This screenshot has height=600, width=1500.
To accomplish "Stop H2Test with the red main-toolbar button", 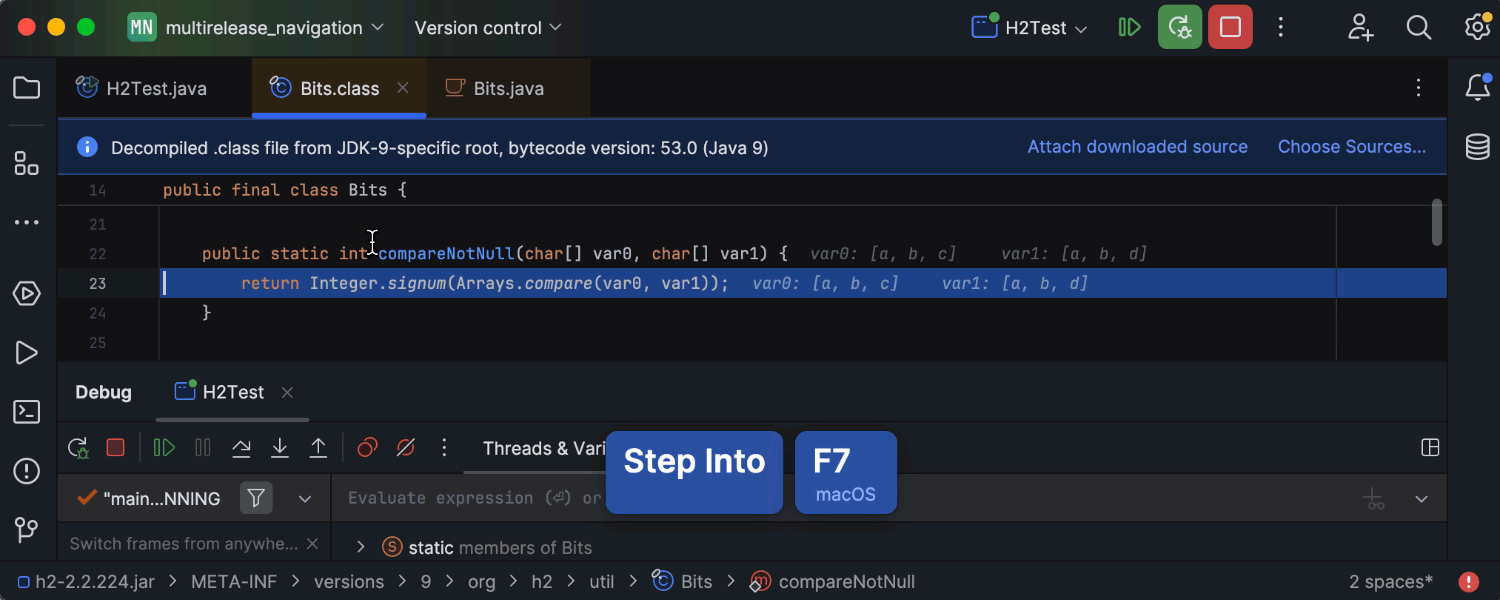I will tap(1230, 28).
